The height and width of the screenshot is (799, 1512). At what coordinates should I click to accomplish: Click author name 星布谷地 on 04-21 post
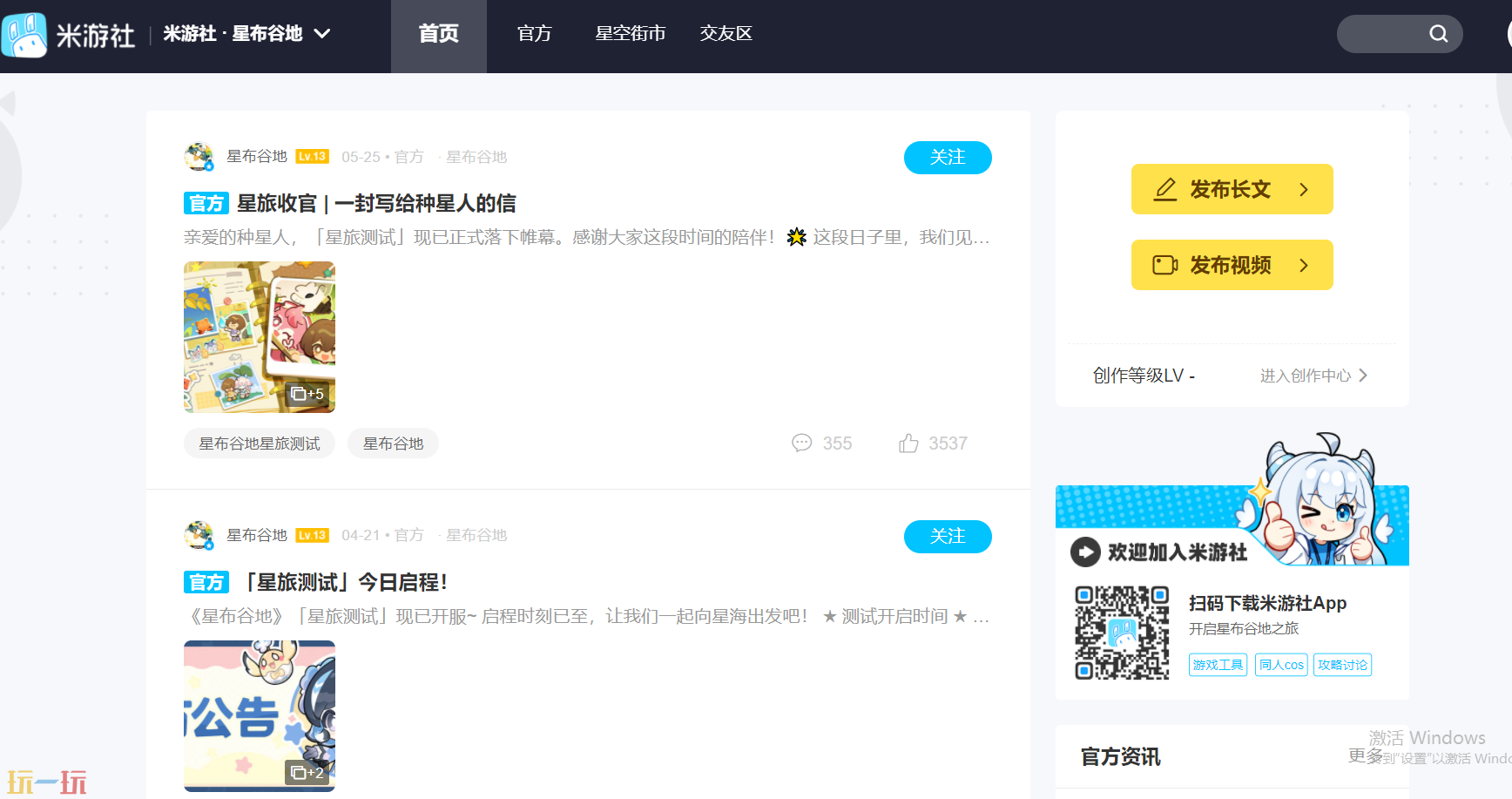coord(257,535)
